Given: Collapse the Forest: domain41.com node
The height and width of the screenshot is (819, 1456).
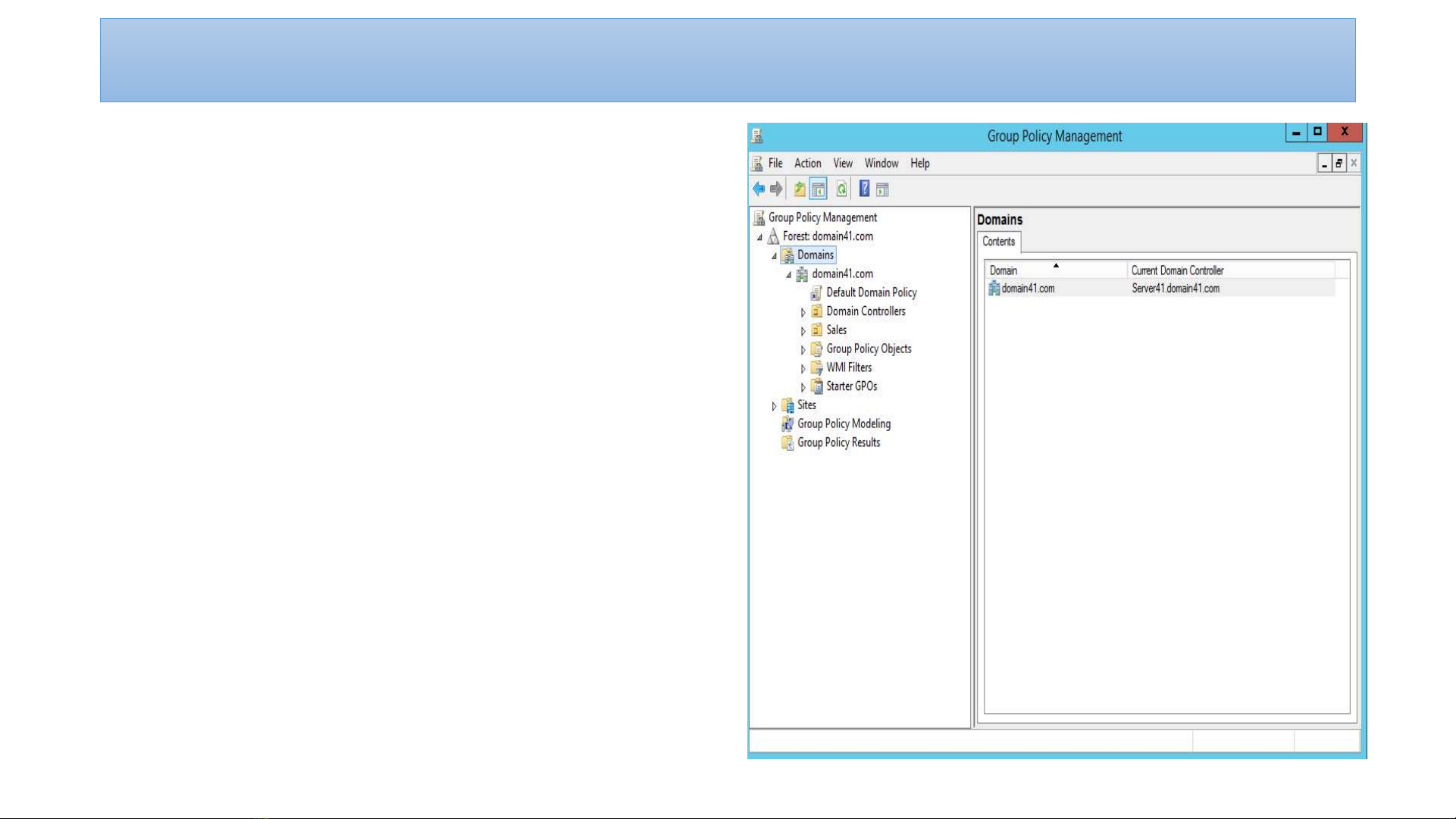Looking at the screenshot, I should pyautogui.click(x=759, y=237).
